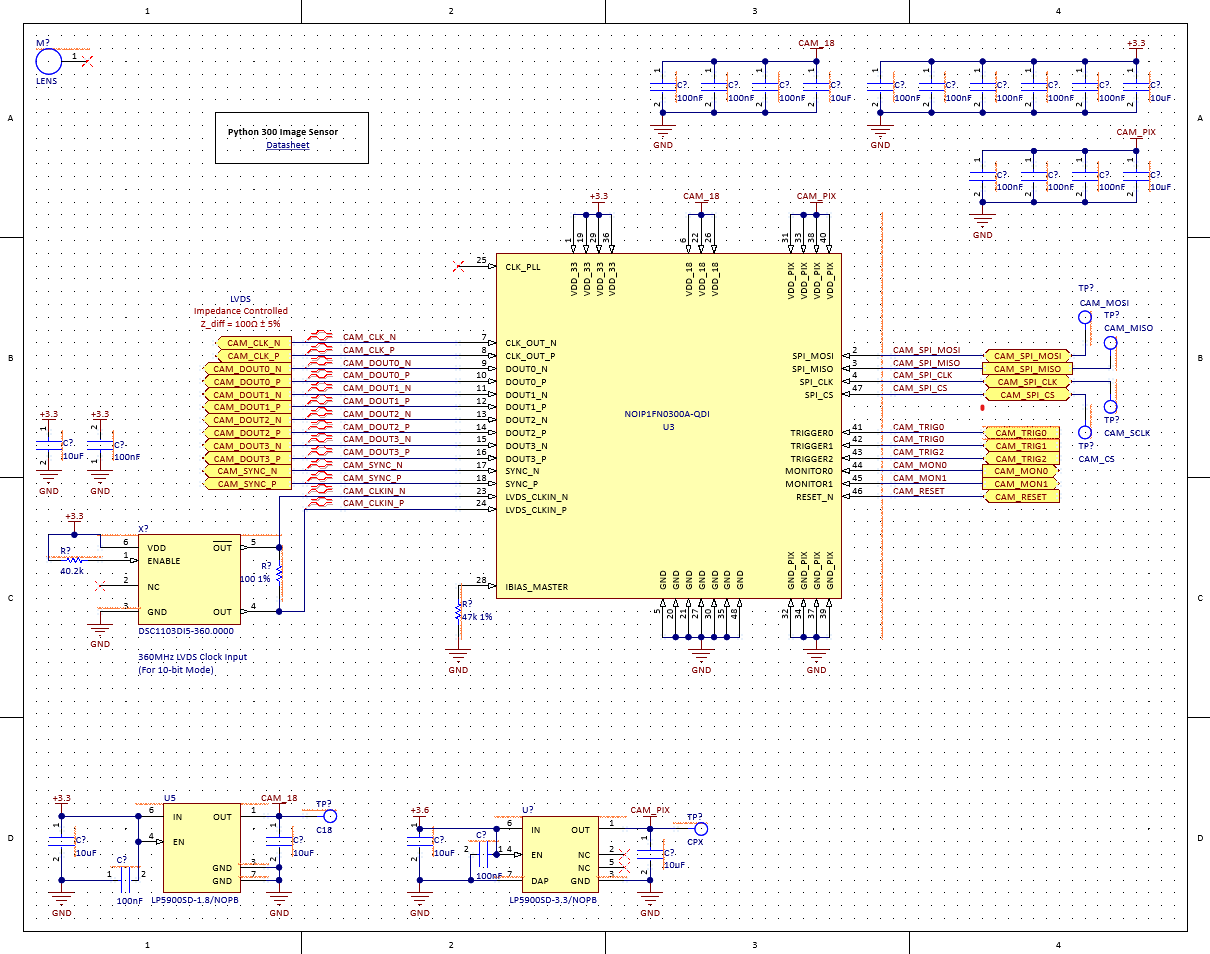Click differential pair directive on CAM_CLKIN_P net
Screen dimensions: 1210x954
coord(320,503)
